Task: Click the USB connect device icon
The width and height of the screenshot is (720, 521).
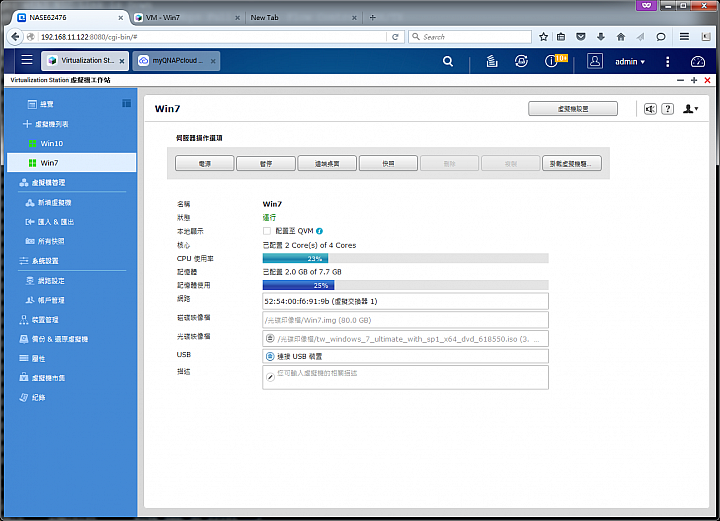Action: pyautogui.click(x=270, y=356)
